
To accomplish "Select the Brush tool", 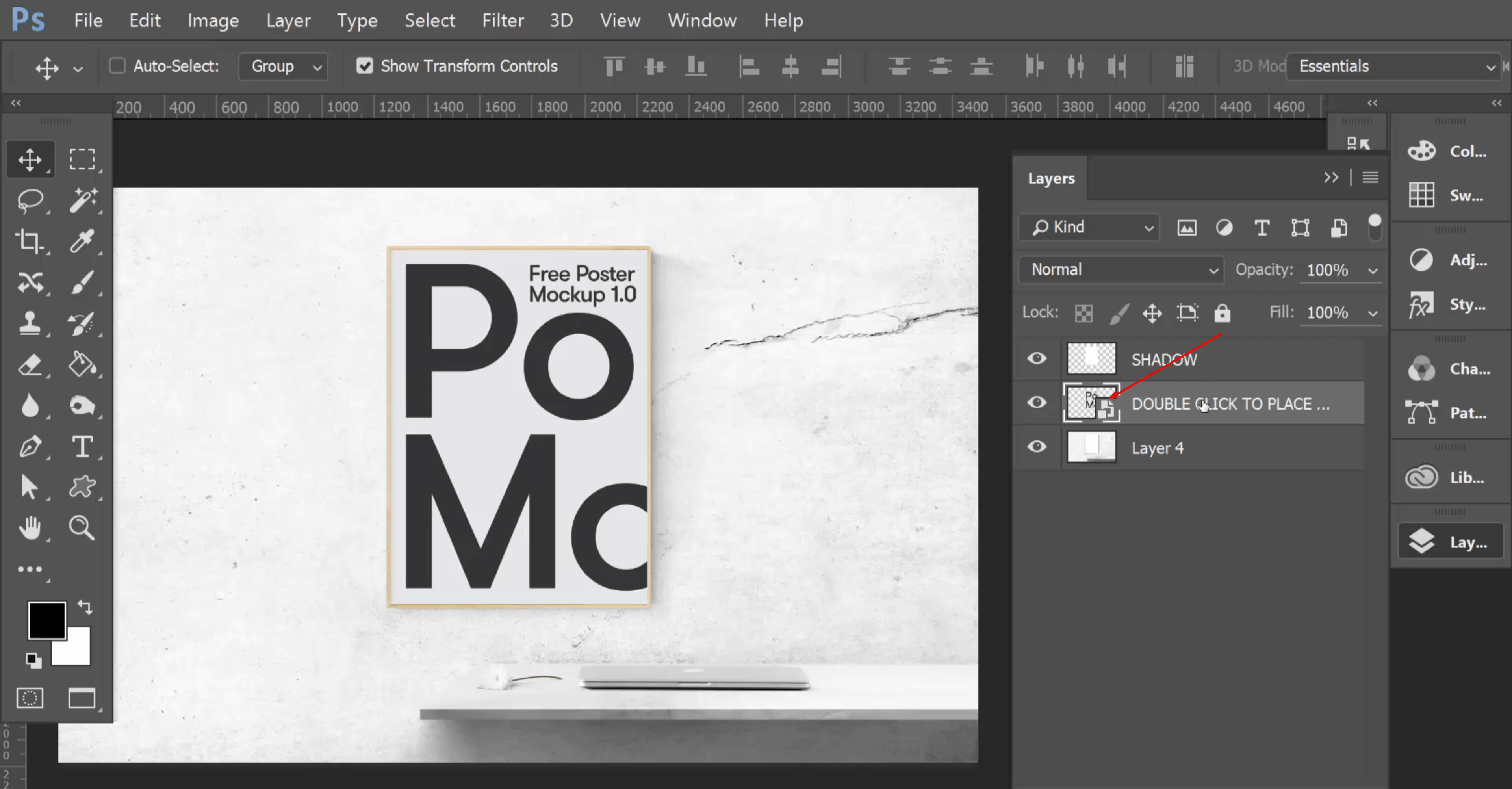I will pyautogui.click(x=82, y=282).
